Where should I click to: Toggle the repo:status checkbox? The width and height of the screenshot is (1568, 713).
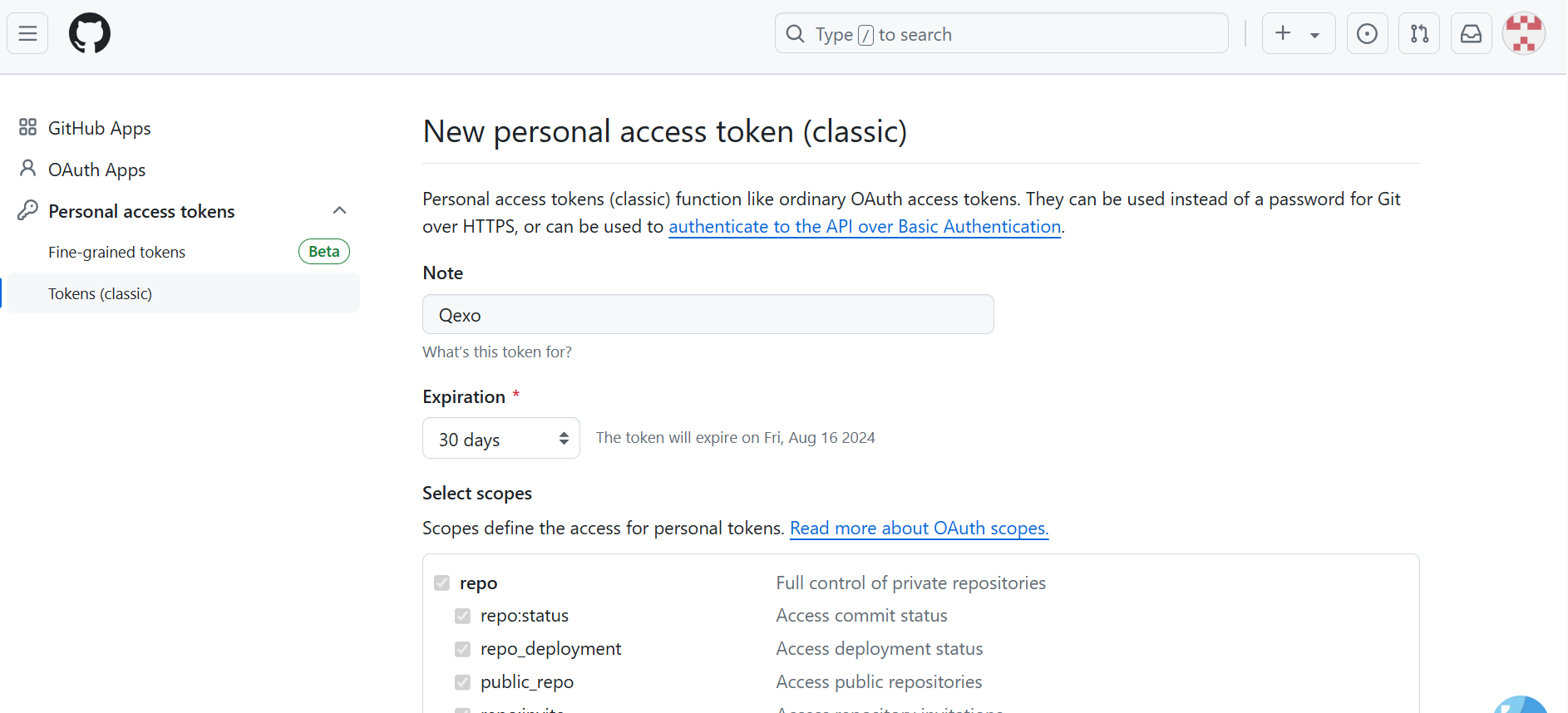[x=462, y=617]
